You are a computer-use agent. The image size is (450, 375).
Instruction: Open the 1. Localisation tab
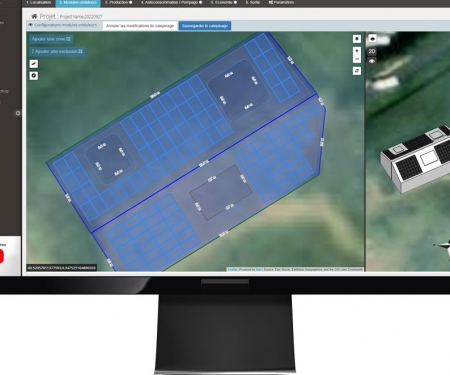point(39,2)
